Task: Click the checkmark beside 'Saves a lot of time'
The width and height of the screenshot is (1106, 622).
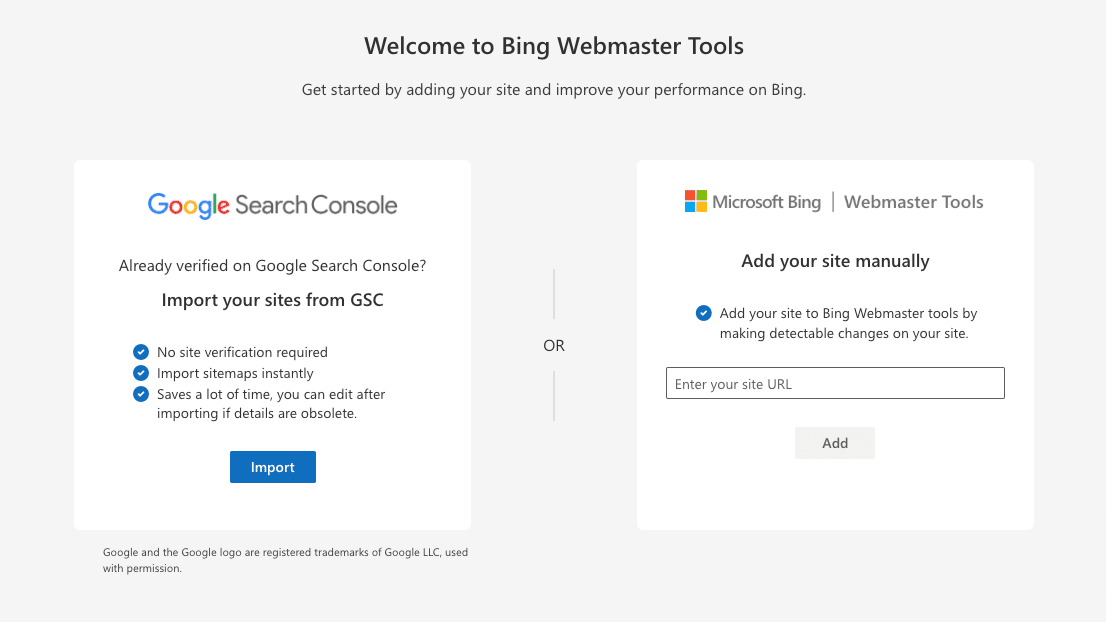Action: click(x=141, y=394)
